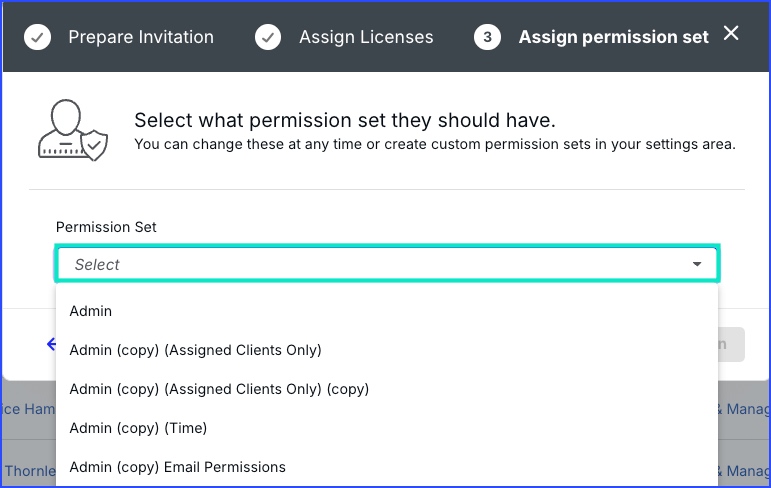This screenshot has height=488, width=771.
Task: Click the Prepare Invitation checkmark icon
Action: (x=37, y=37)
